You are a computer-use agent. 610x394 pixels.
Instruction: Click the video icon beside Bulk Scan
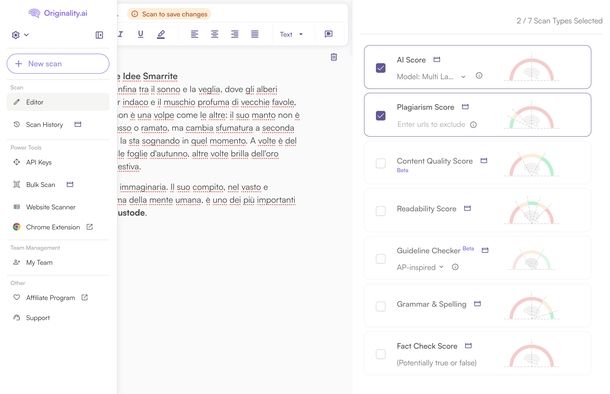click(70, 184)
